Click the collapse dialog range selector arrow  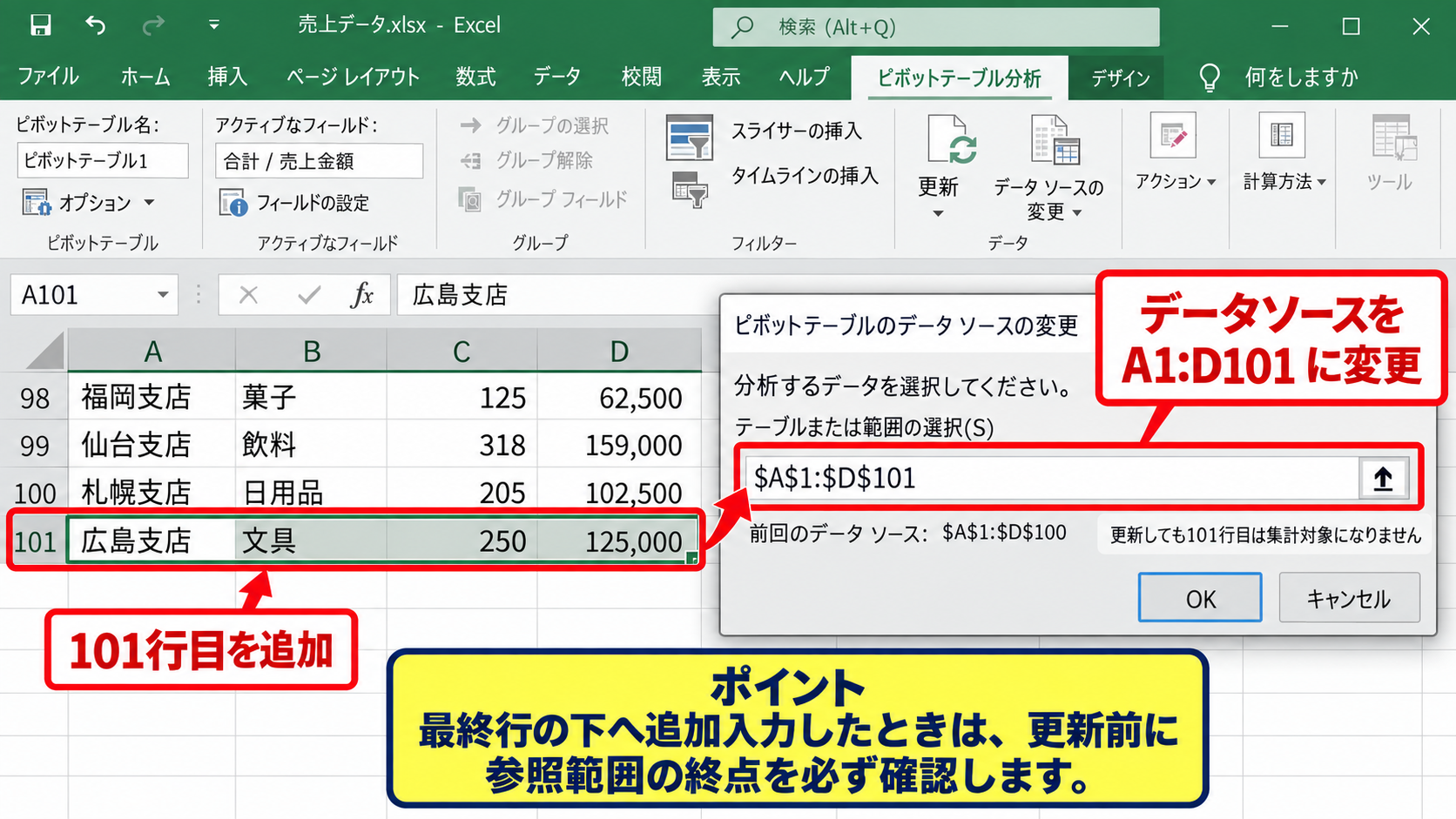pos(1383,478)
